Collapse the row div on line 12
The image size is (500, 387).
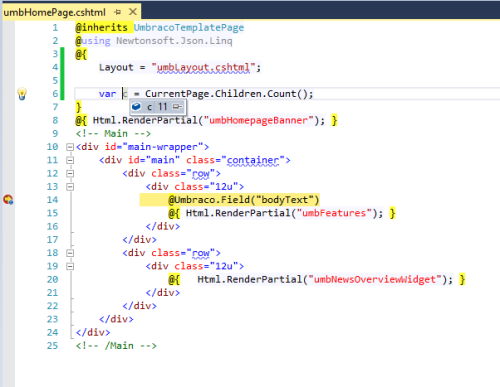pyautogui.click(x=70, y=173)
